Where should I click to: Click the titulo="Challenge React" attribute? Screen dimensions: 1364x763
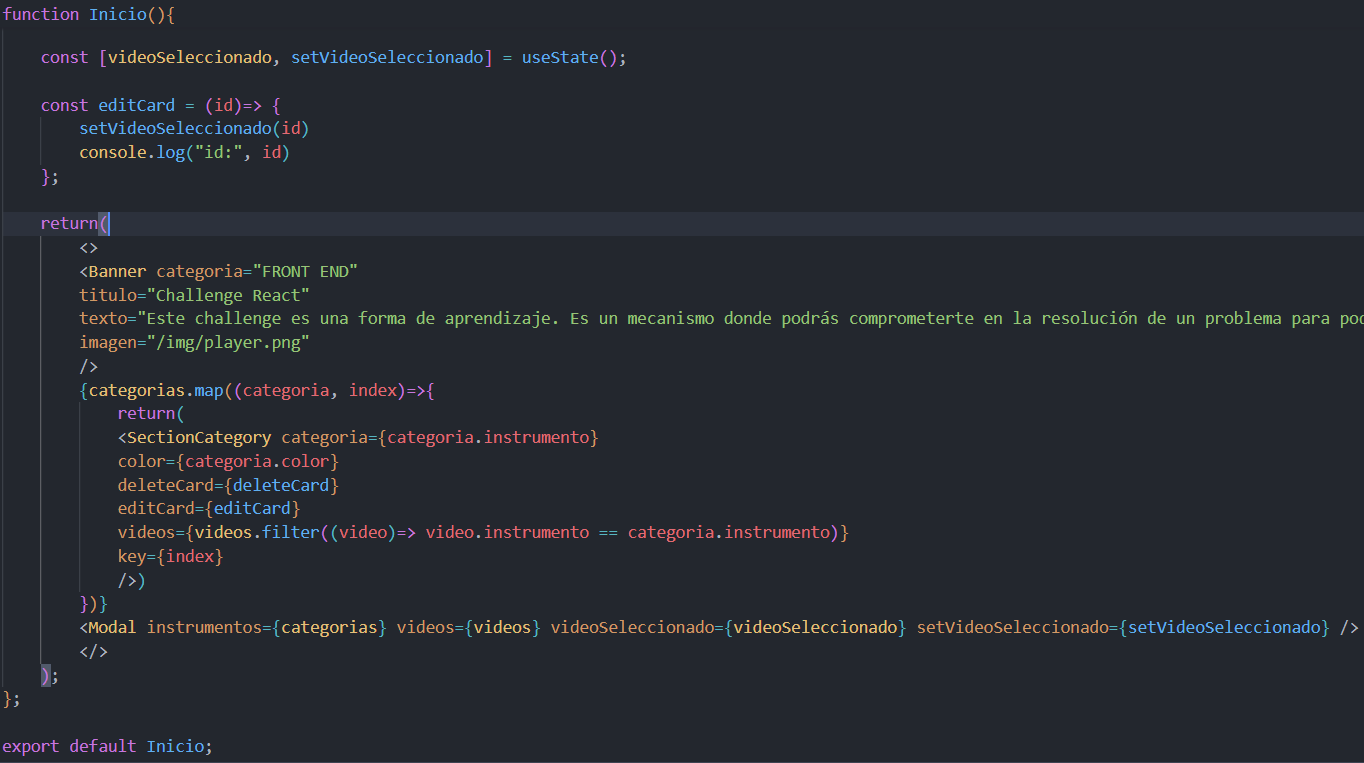point(194,295)
